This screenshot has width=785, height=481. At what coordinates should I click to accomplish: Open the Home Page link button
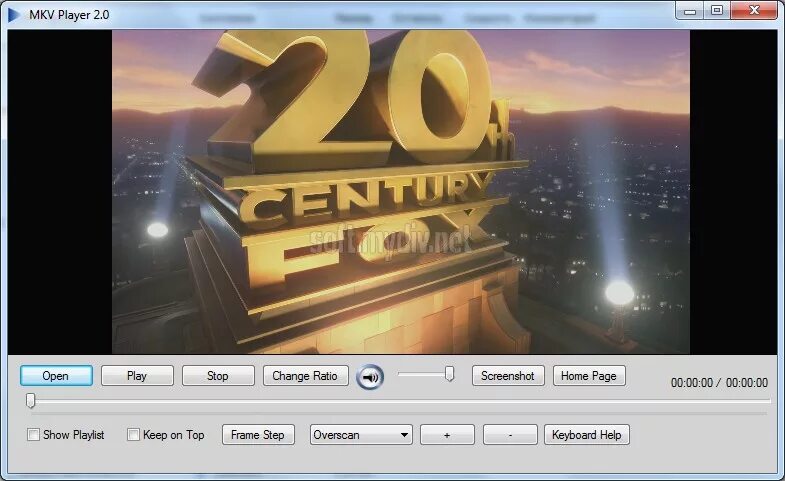[589, 375]
